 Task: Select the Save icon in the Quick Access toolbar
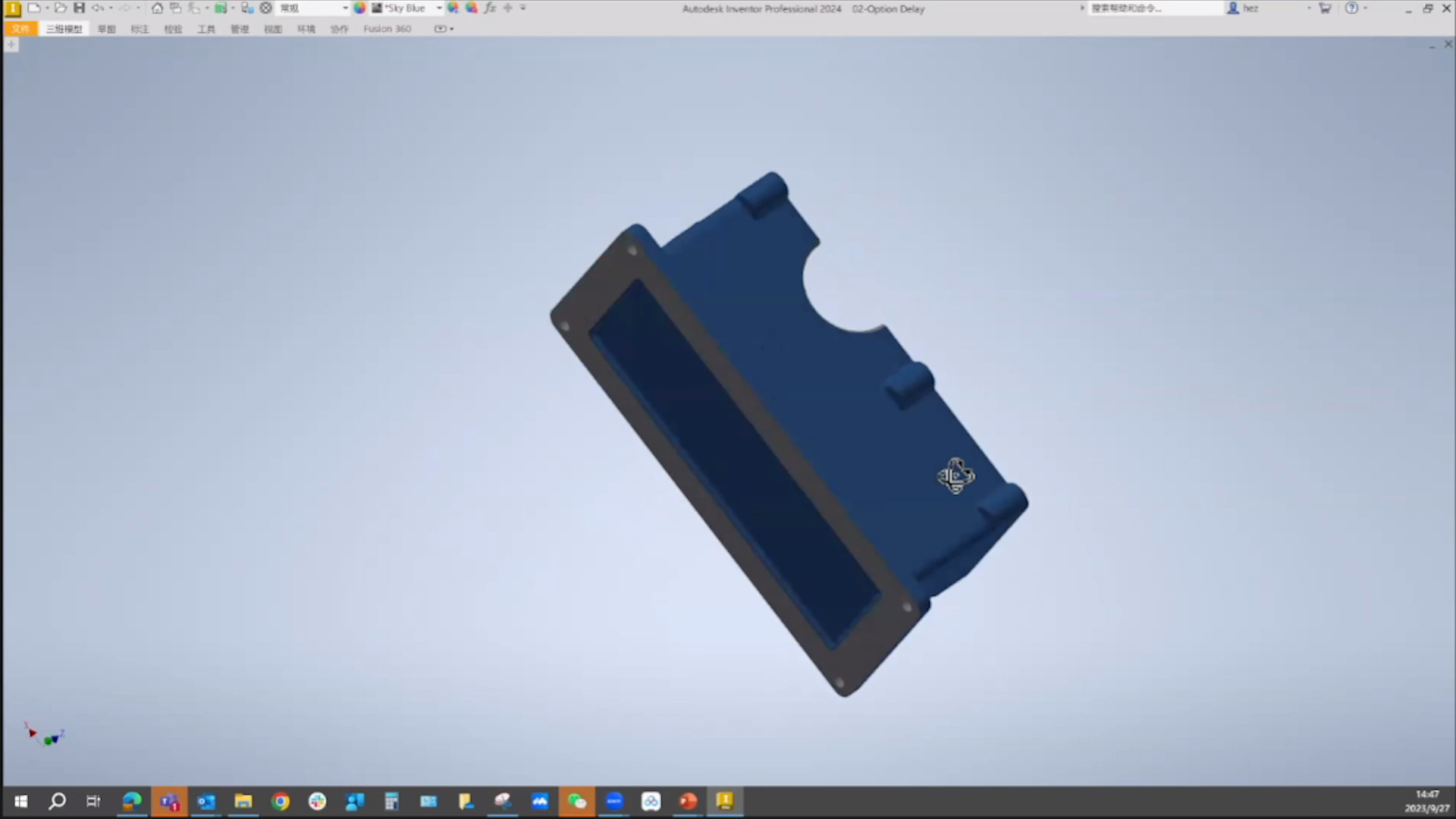click(x=79, y=8)
